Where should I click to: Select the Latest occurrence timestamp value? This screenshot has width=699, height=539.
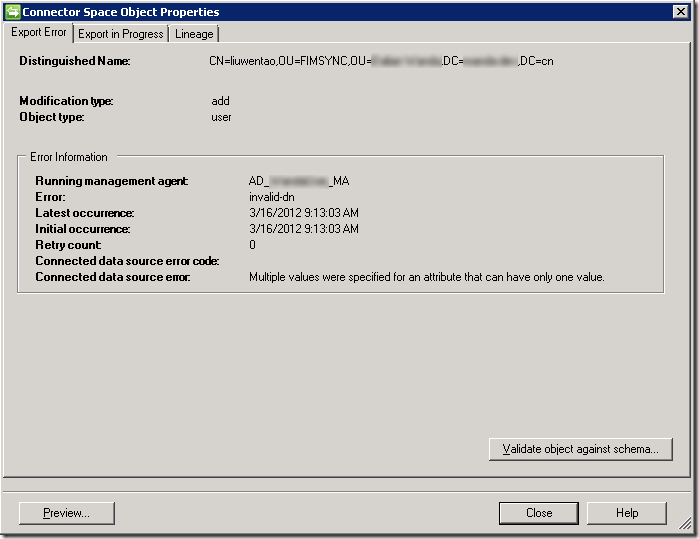[304, 213]
